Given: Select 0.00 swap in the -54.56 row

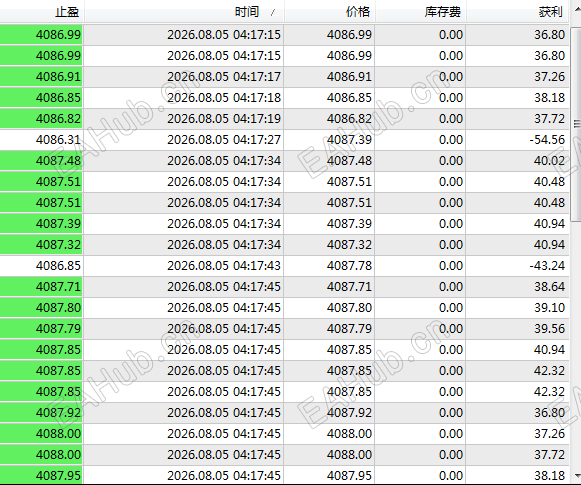Looking at the screenshot, I should (x=421, y=140).
